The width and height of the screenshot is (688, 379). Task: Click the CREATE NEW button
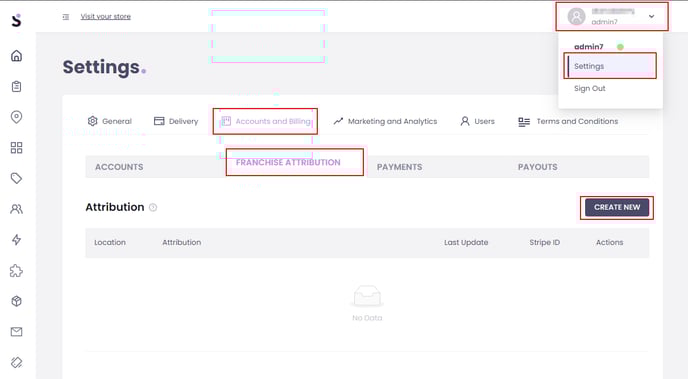(617, 207)
